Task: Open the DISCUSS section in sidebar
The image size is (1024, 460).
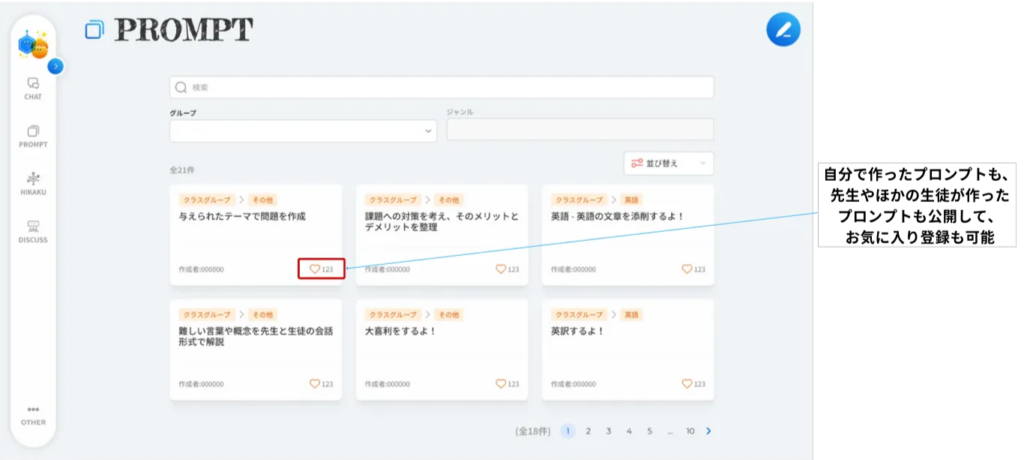Action: coord(33,231)
